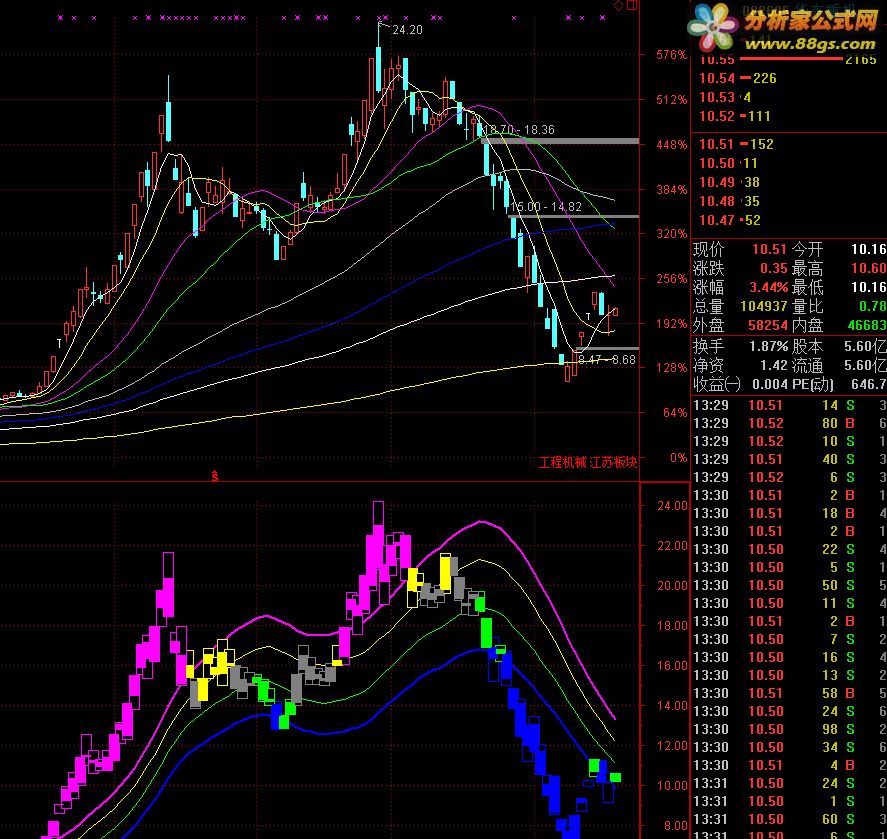Click the 12.00 lower axis label
887x839 pixels.
click(x=672, y=745)
